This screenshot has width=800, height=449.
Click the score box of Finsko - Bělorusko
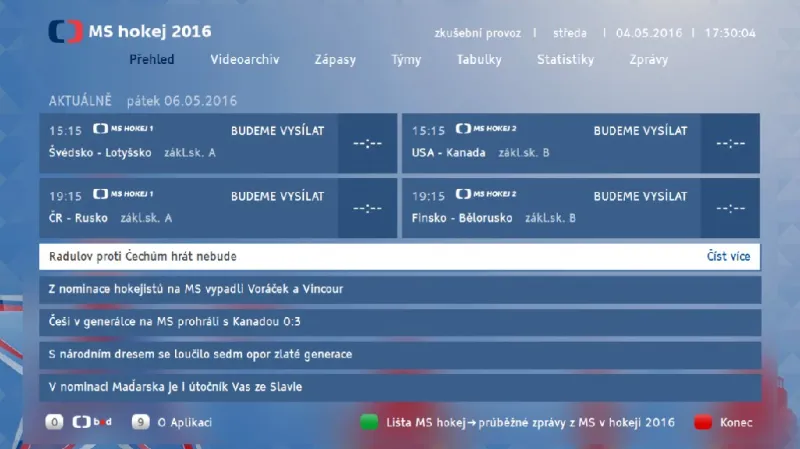[x=730, y=208]
